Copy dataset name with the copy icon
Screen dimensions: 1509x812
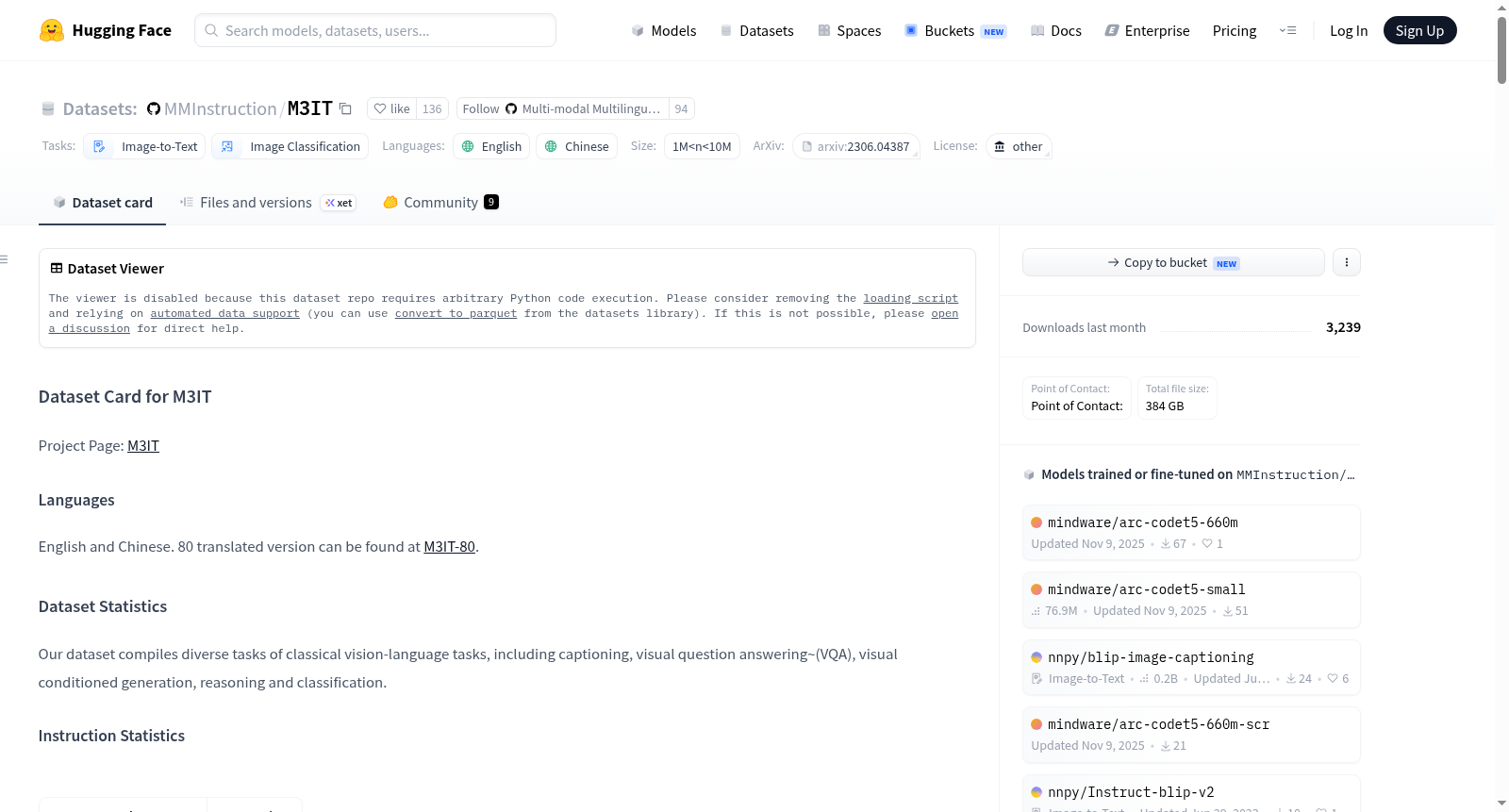[x=345, y=108]
